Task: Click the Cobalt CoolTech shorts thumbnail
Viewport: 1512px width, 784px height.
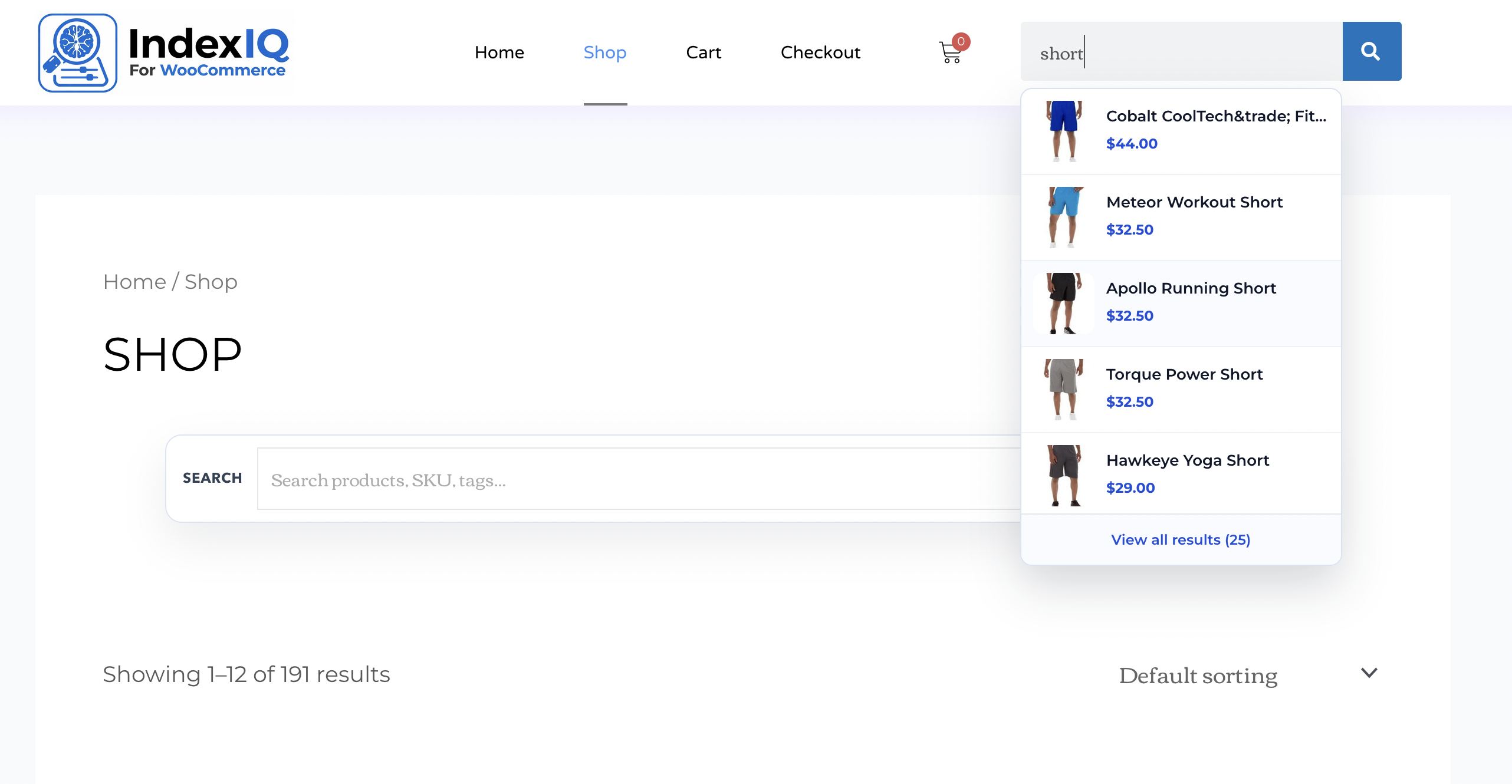Action: pyautogui.click(x=1064, y=131)
